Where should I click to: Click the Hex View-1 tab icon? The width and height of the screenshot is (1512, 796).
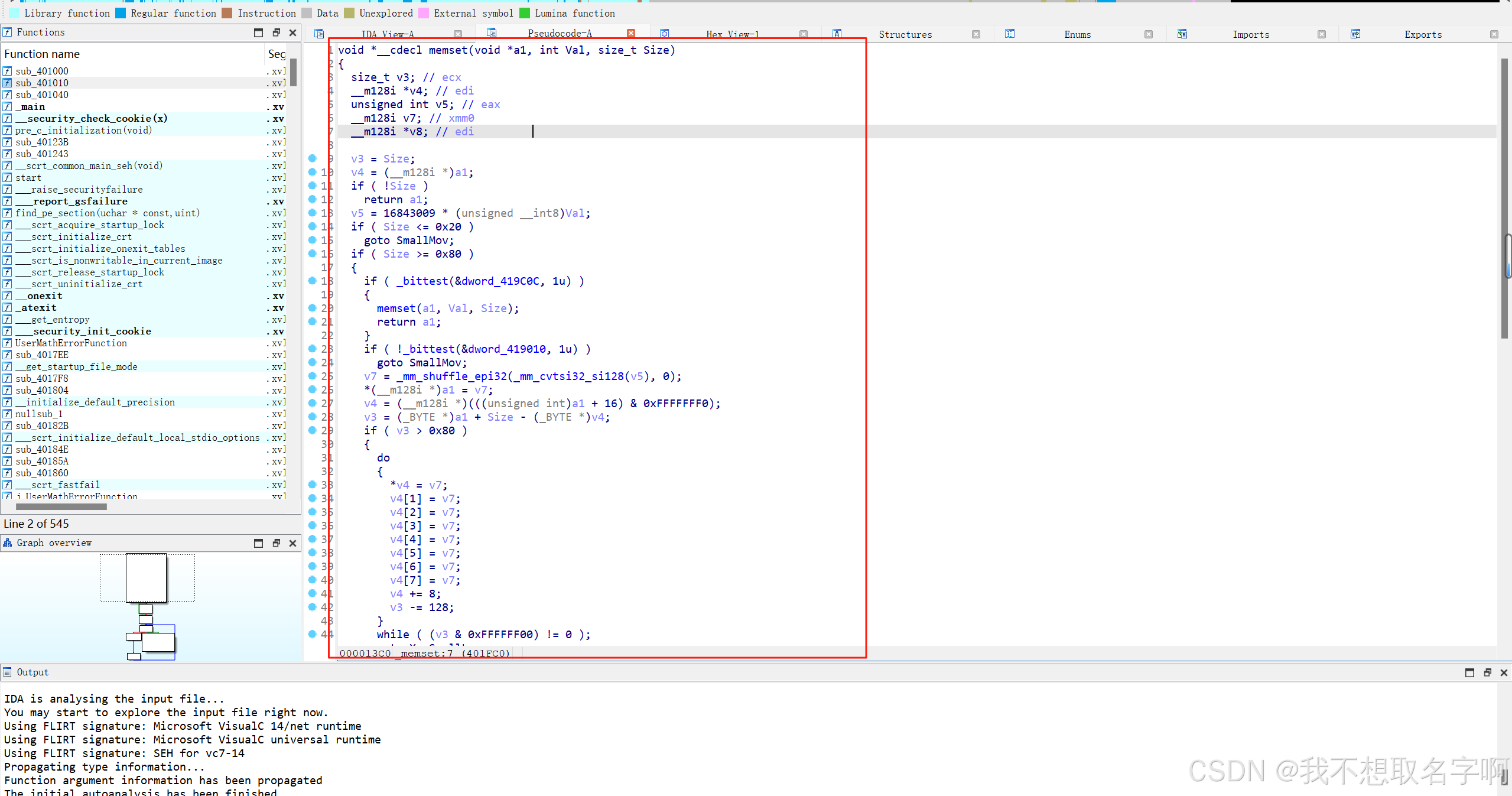(665, 34)
